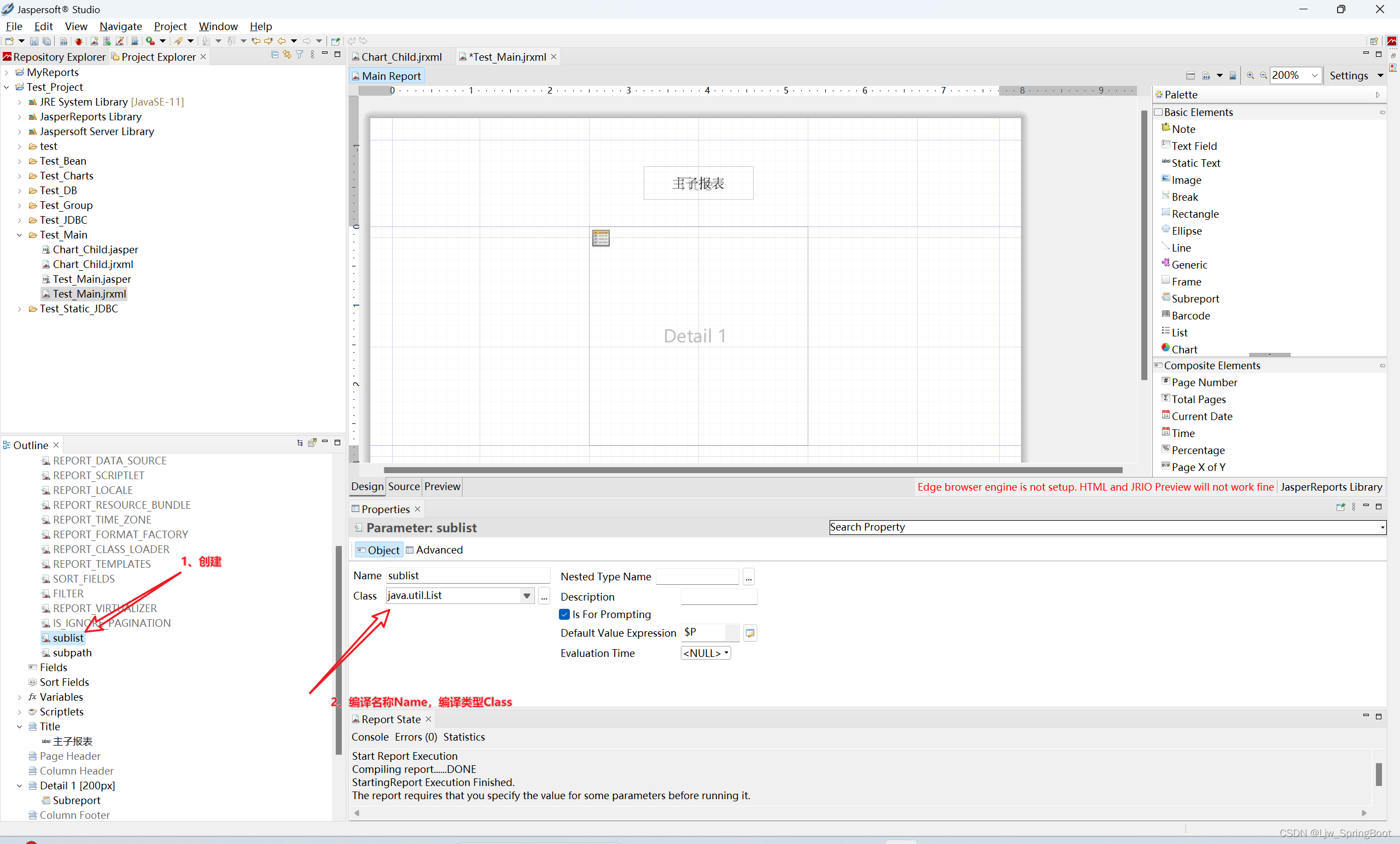The width and height of the screenshot is (1400, 844).
Task: Click Link with Editor arrows icon
Action: 287,55
